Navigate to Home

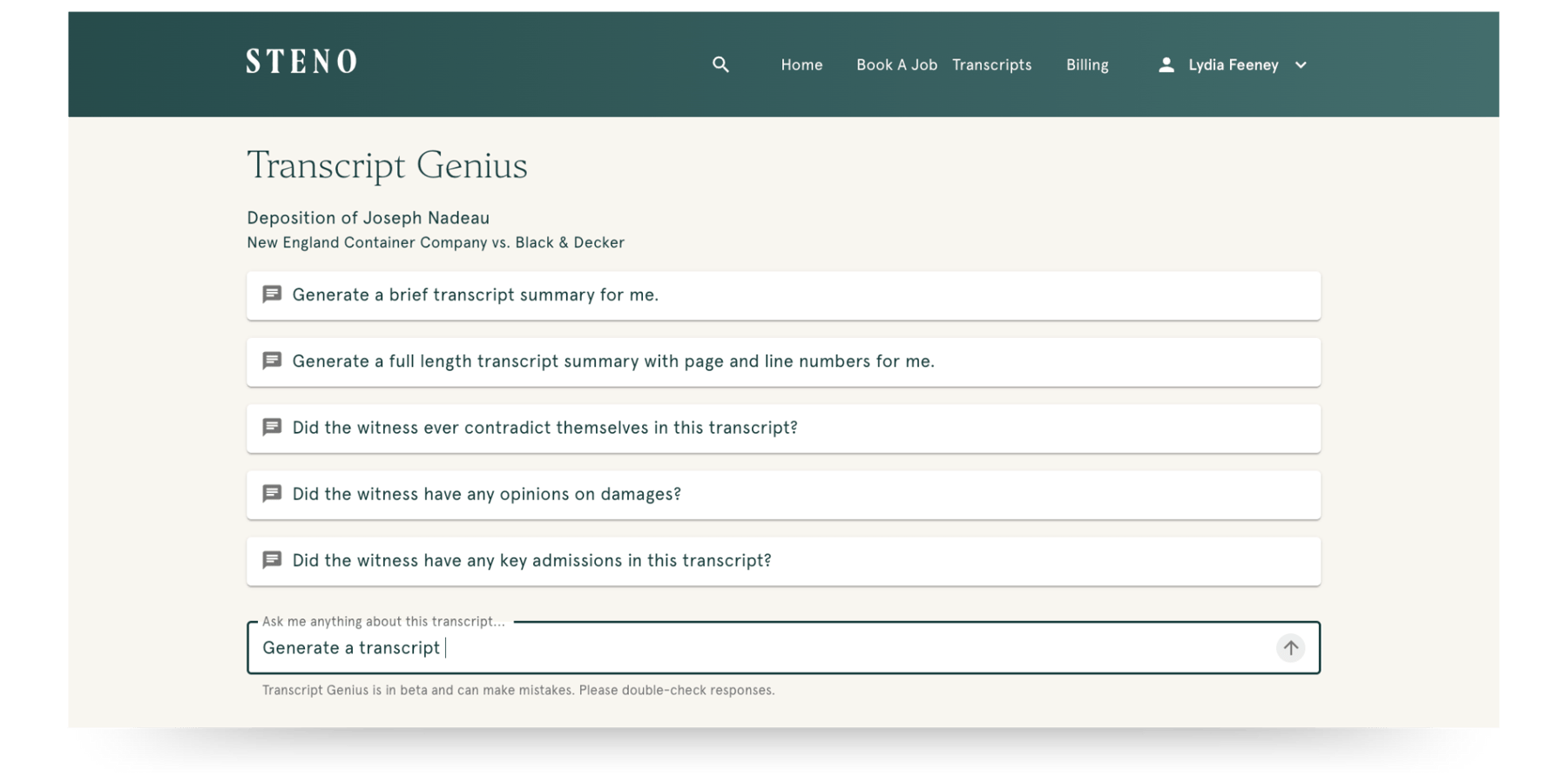[801, 64]
